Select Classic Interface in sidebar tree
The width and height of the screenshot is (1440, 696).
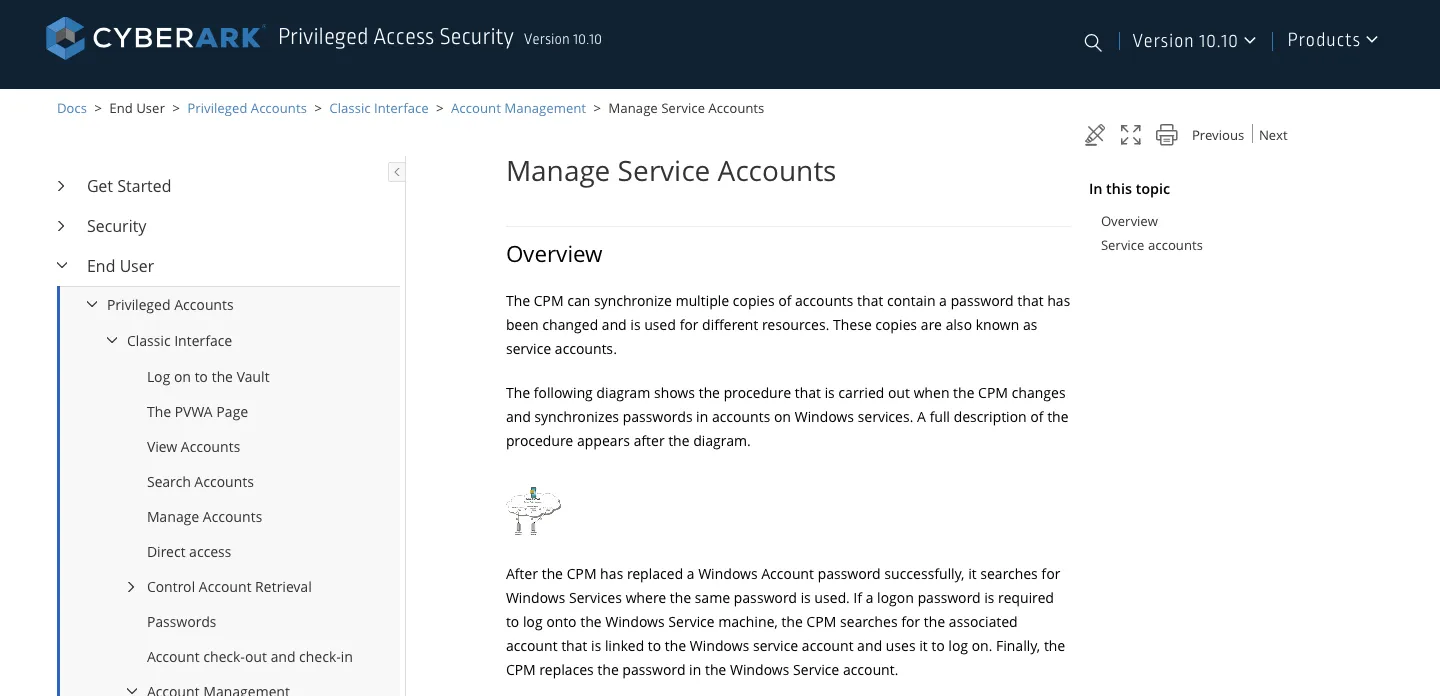(179, 341)
